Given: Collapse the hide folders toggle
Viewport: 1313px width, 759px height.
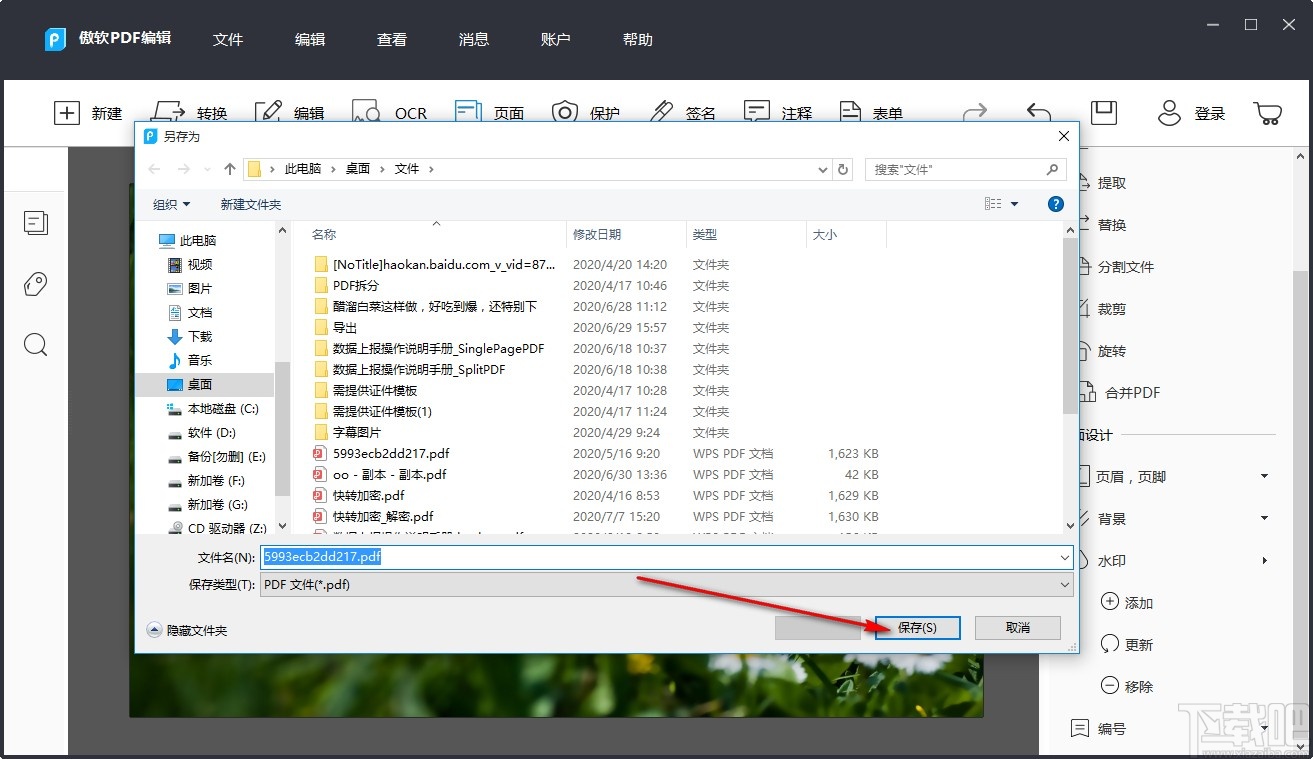Looking at the screenshot, I should [x=187, y=630].
